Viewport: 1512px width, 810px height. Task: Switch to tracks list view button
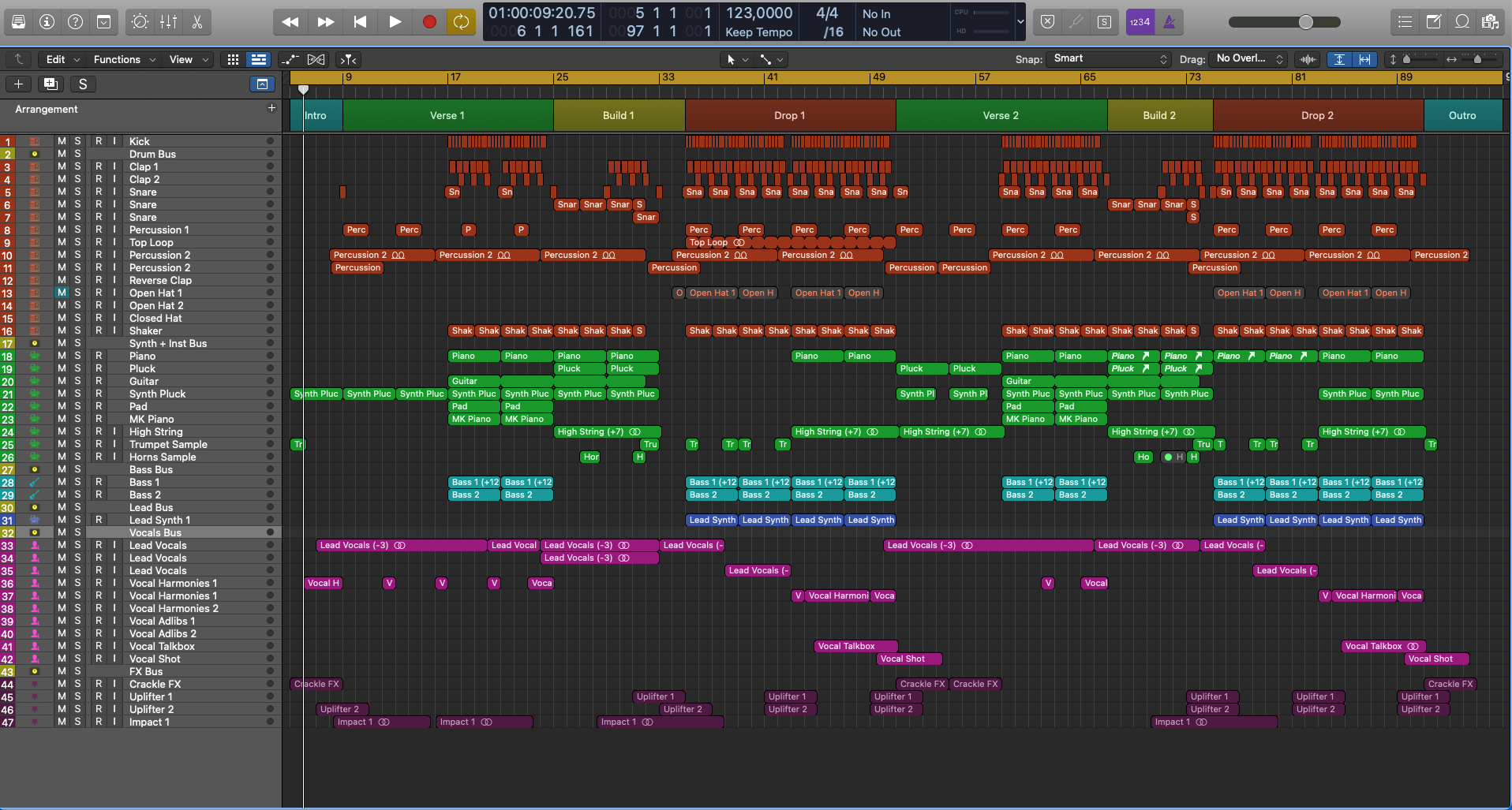click(x=258, y=59)
